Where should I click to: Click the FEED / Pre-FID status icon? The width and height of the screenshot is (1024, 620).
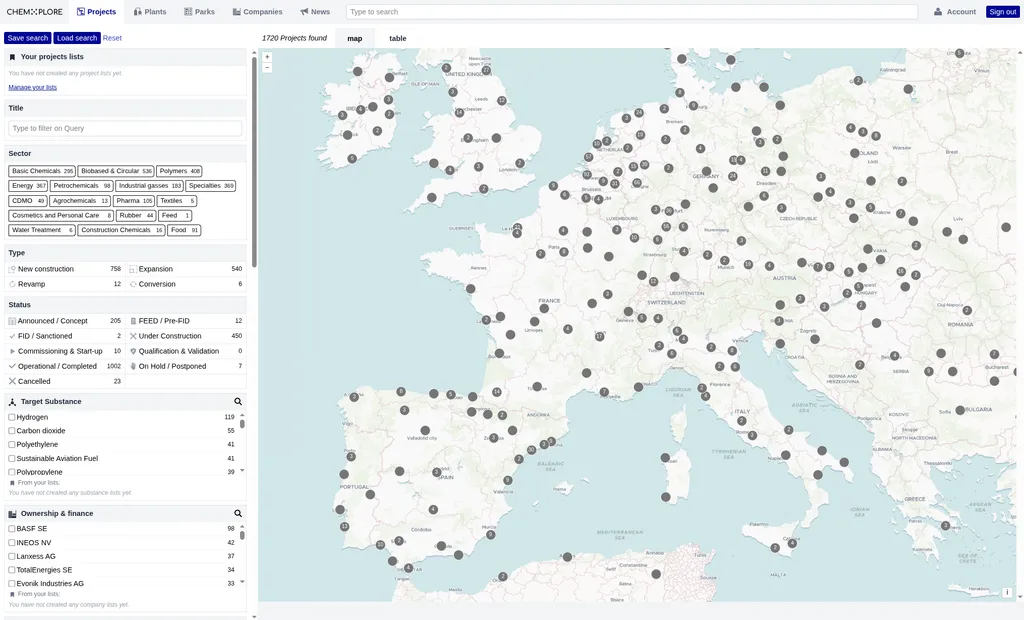pos(133,321)
